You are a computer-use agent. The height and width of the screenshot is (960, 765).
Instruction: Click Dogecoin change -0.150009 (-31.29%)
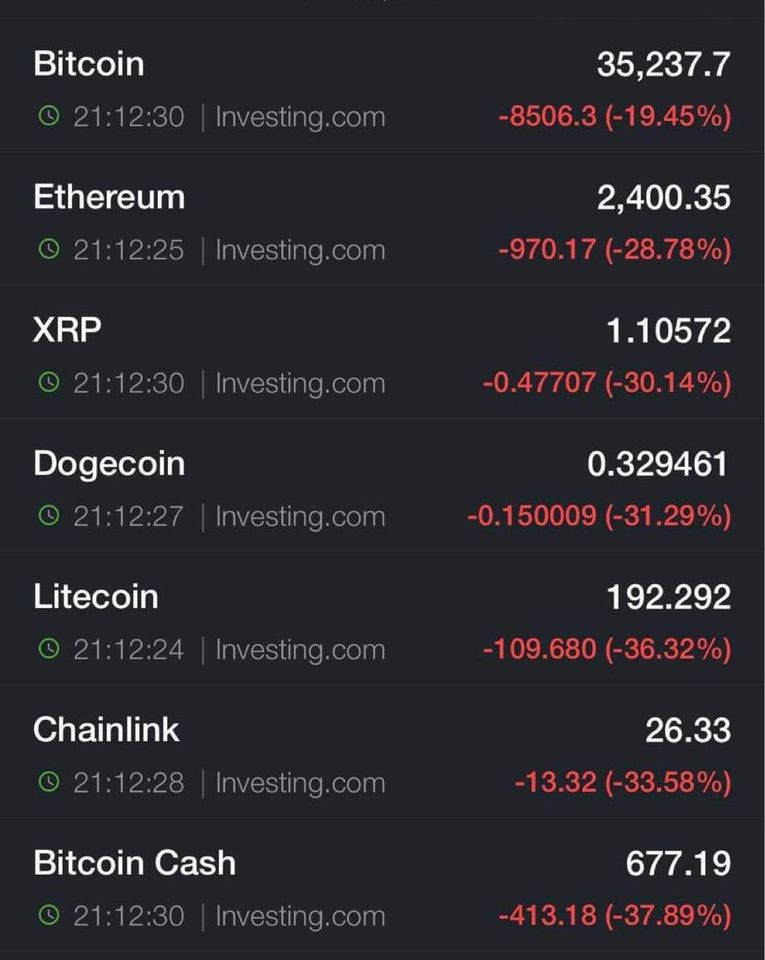(598, 516)
